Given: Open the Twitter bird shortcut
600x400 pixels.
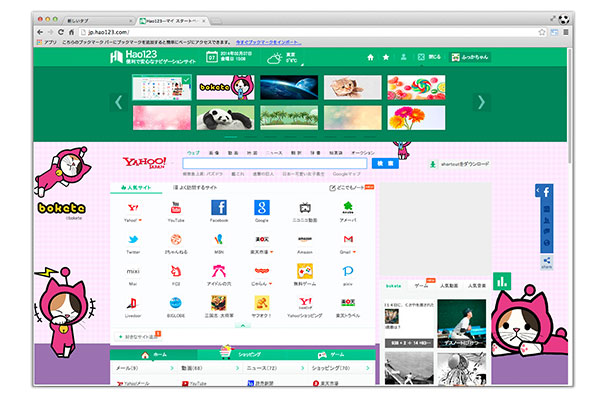Looking at the screenshot, I should [133, 240].
